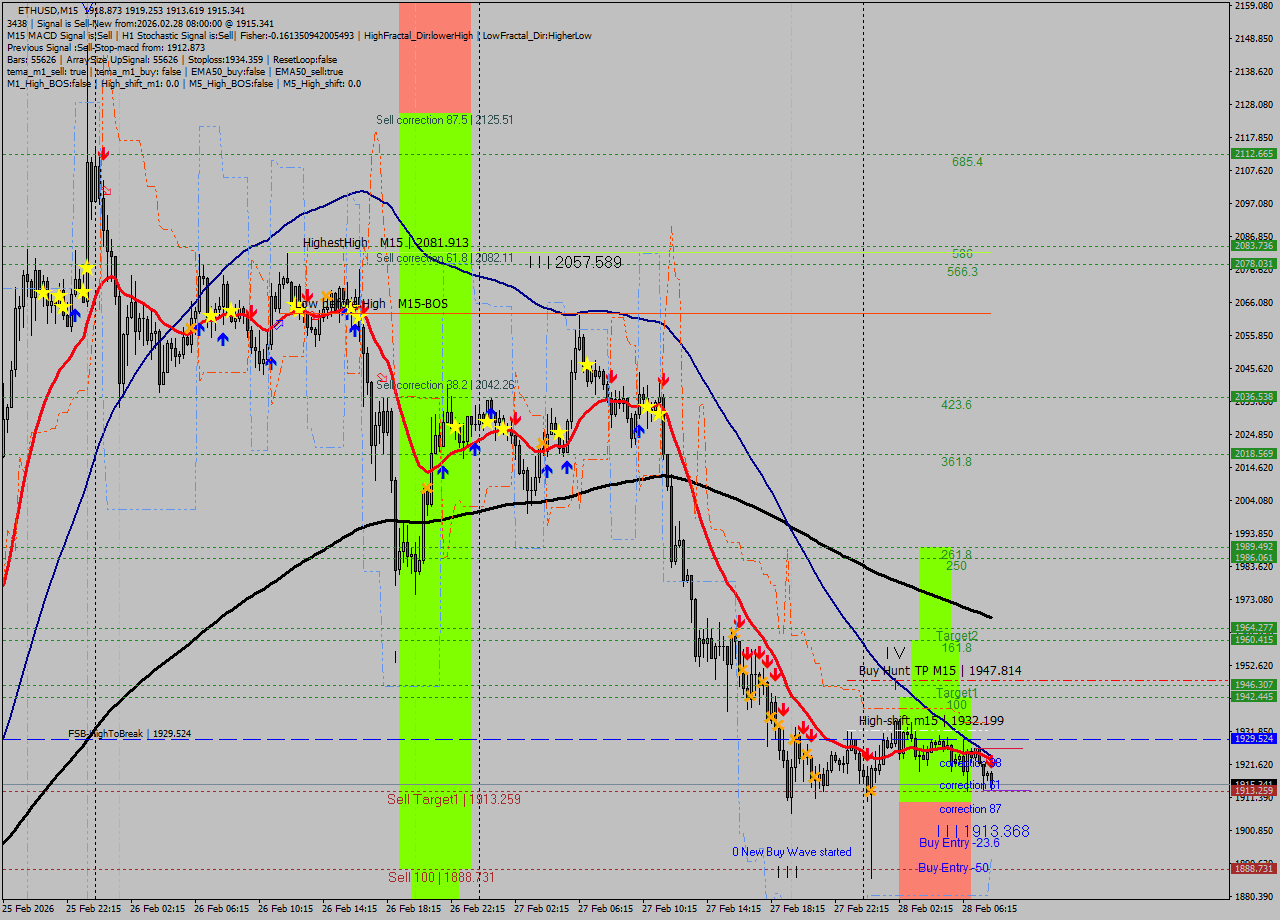Select the 685.4 Fibonacci level label
This screenshot has width=1280, height=920.
coord(967,161)
